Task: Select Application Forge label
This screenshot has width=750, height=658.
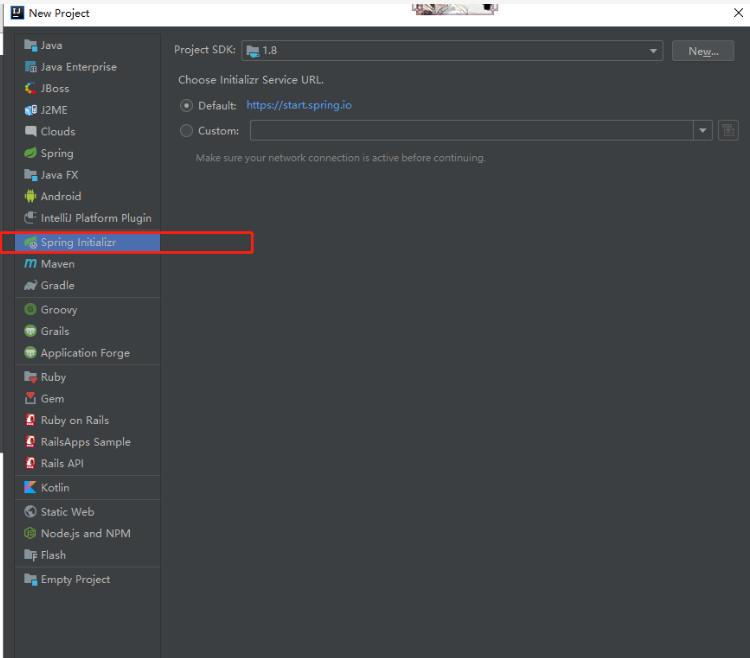Action: (85, 353)
